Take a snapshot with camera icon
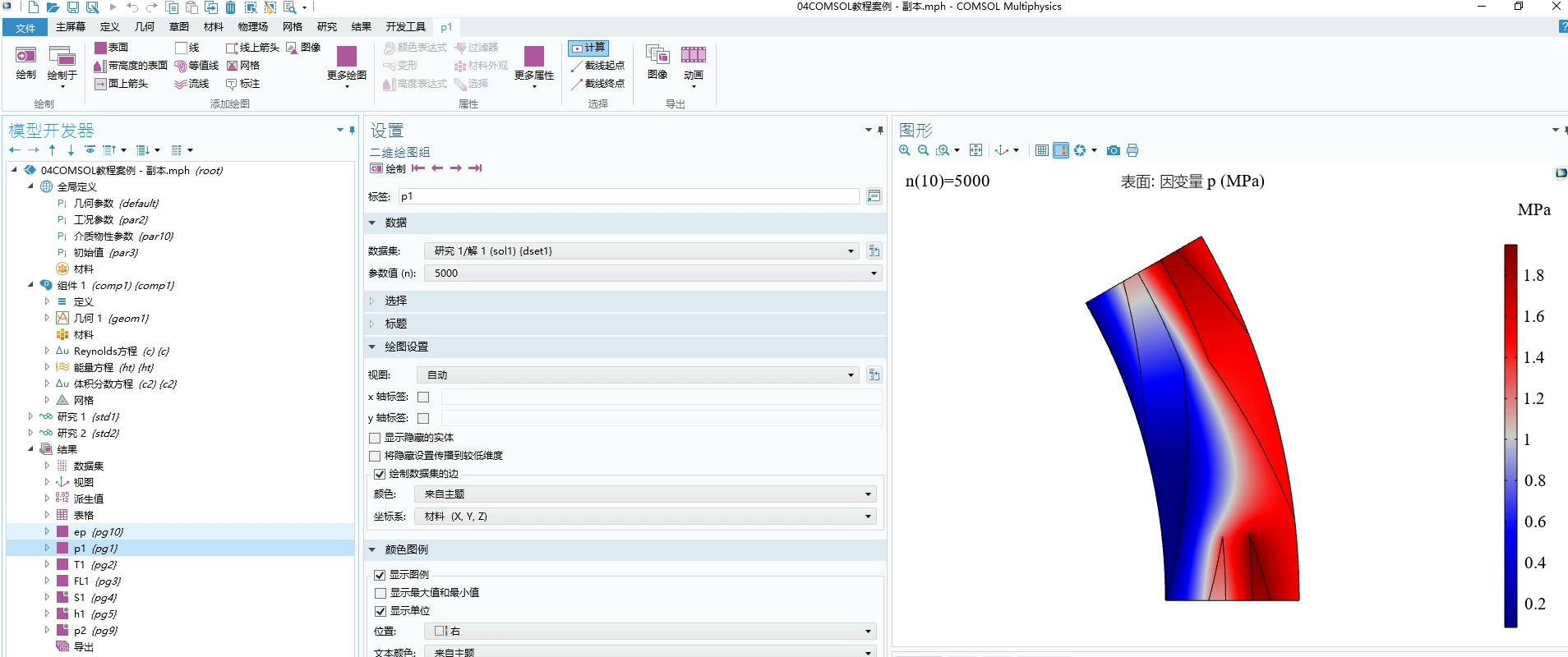 click(1114, 150)
